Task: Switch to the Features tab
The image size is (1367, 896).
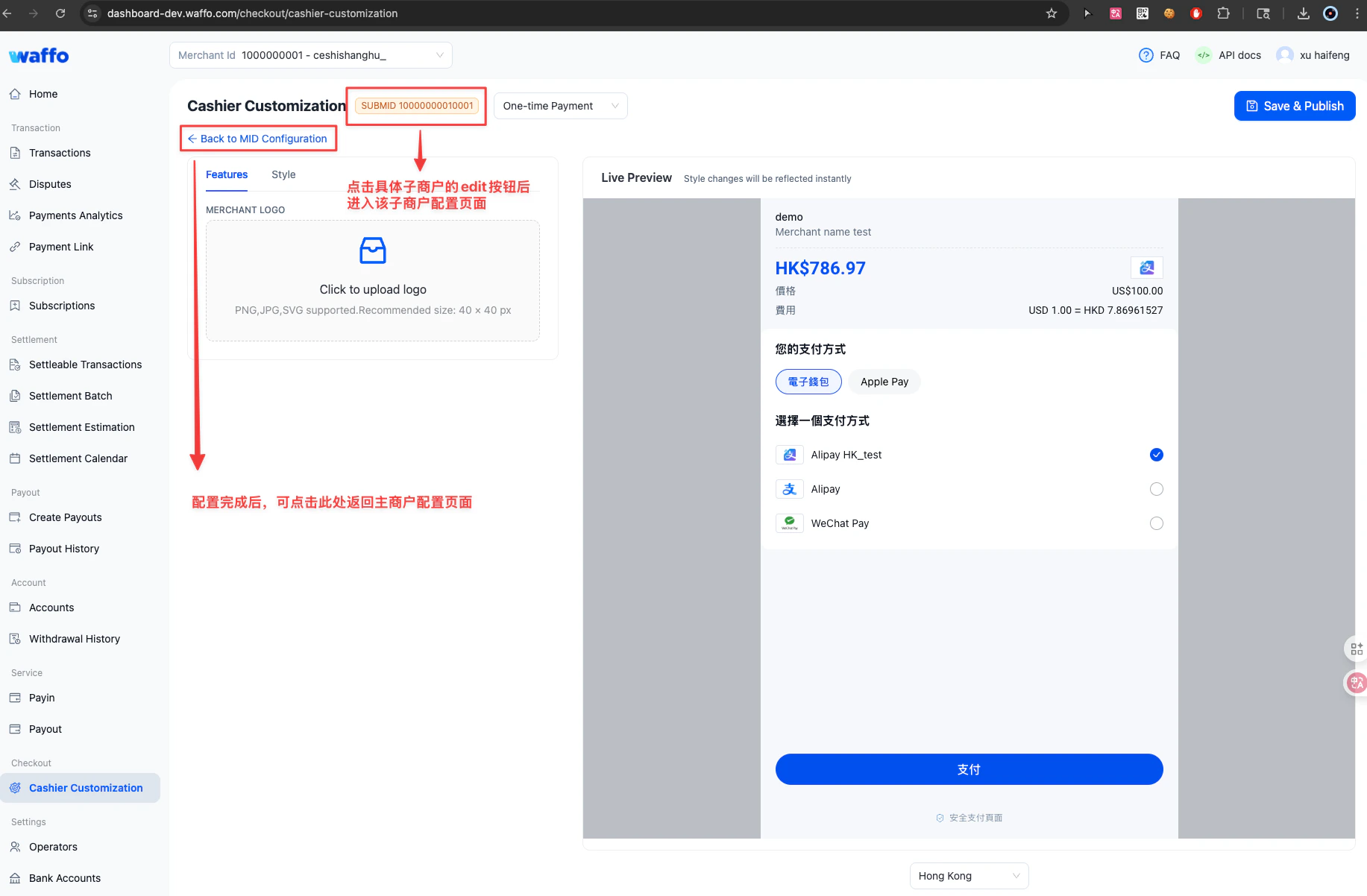Action: 227,174
